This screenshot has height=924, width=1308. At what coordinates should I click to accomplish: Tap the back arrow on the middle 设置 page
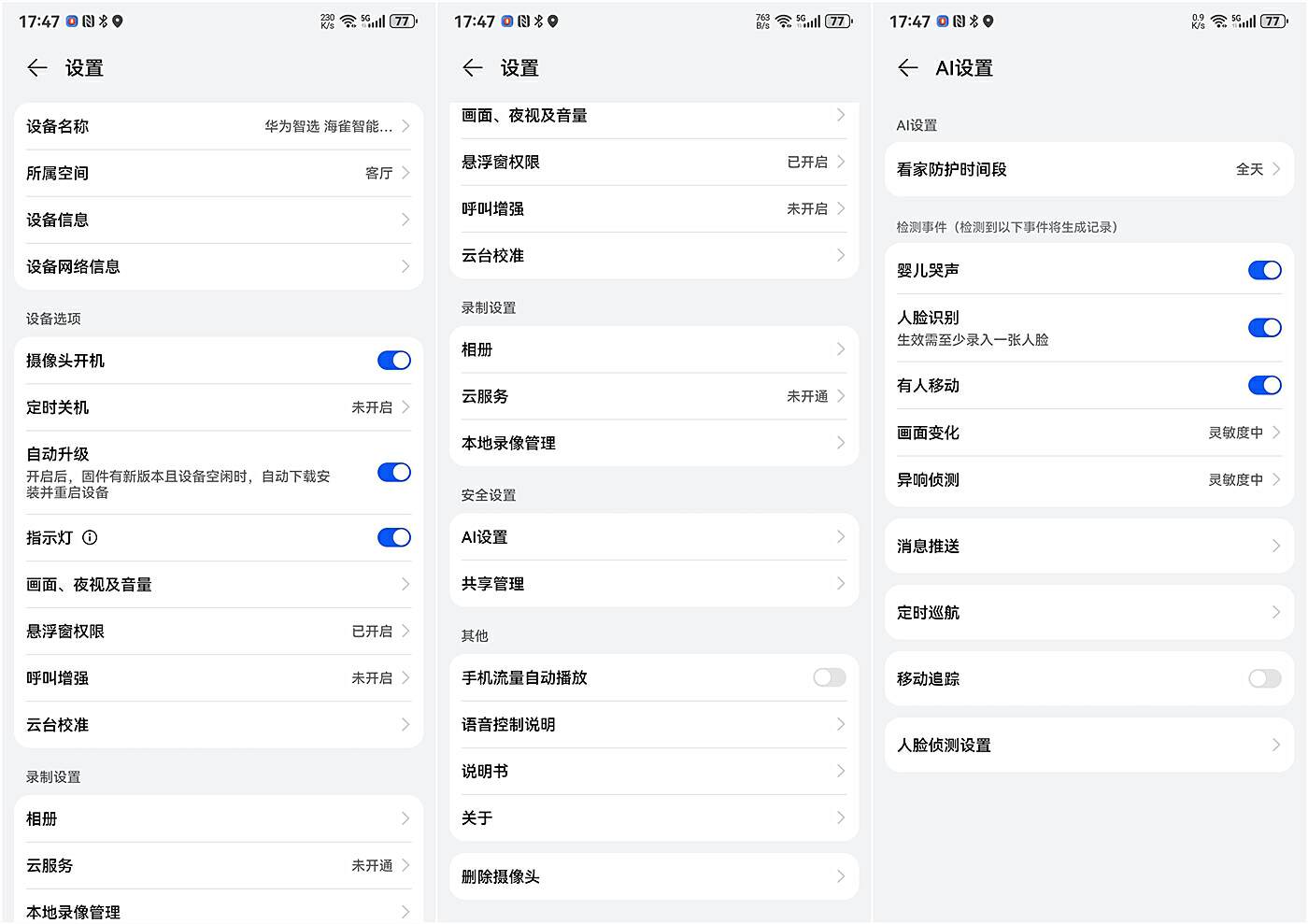473,67
